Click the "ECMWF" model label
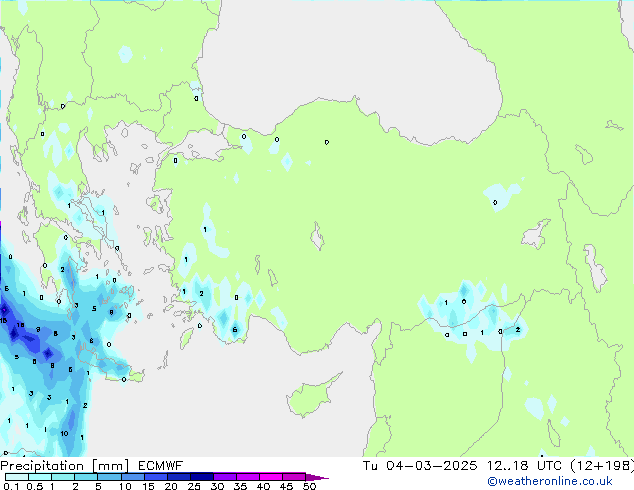 [x=161, y=466]
